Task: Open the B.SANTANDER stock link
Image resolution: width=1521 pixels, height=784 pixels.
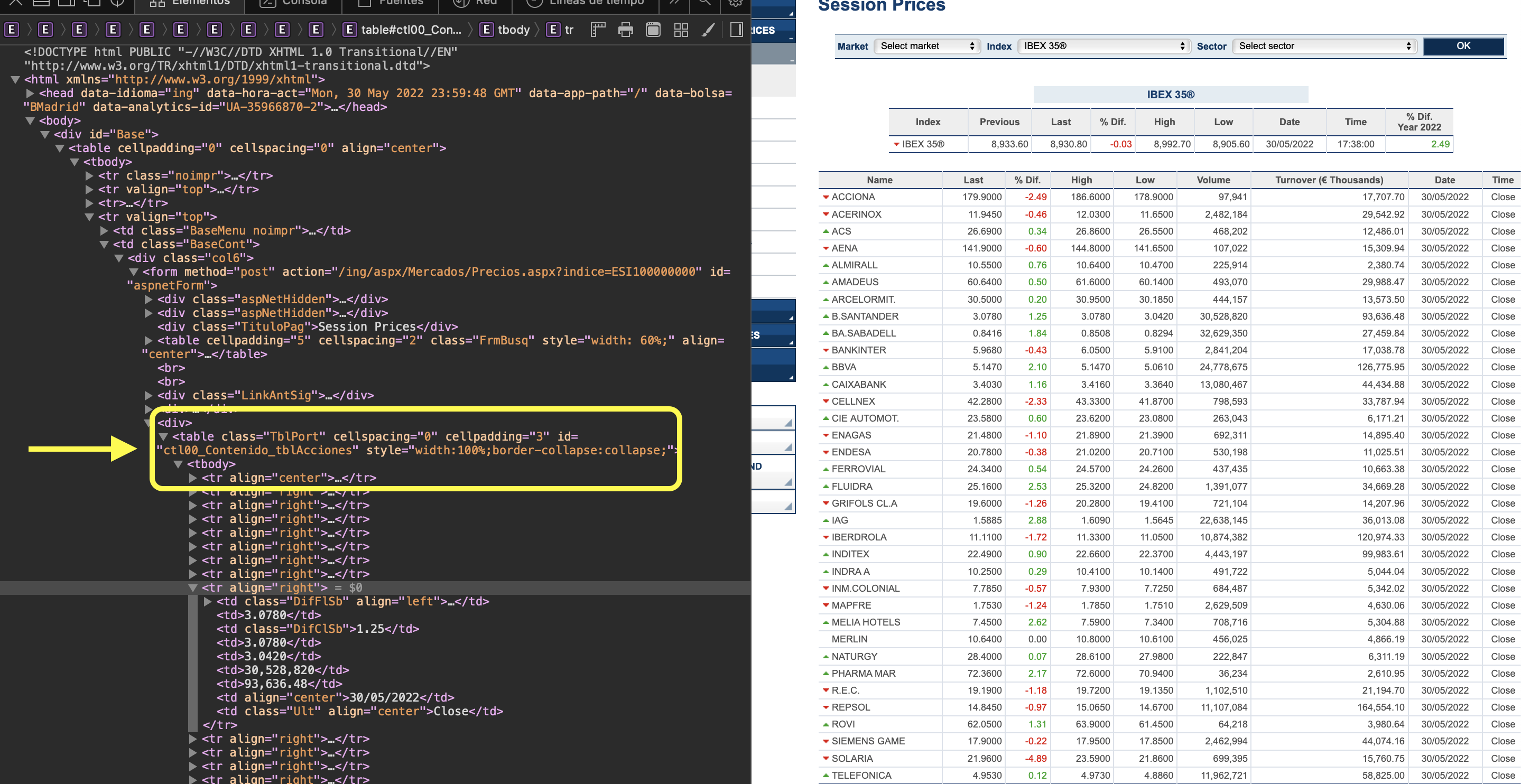Action: coord(865,316)
